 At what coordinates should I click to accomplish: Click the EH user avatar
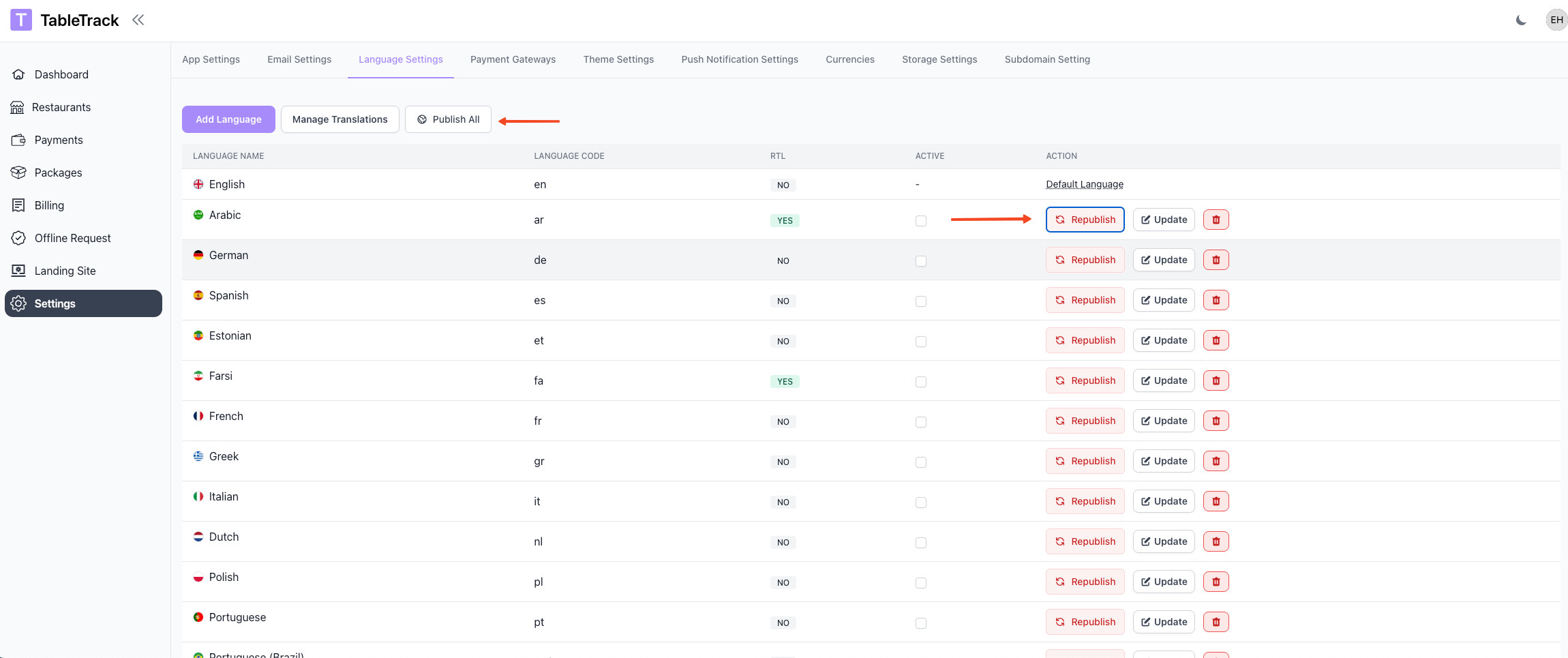click(1556, 20)
